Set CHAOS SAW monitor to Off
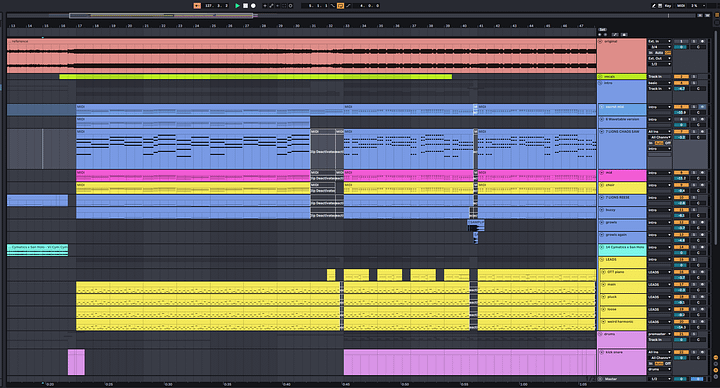Image resolution: width=720 pixels, height=388 pixels. [x=668, y=143]
